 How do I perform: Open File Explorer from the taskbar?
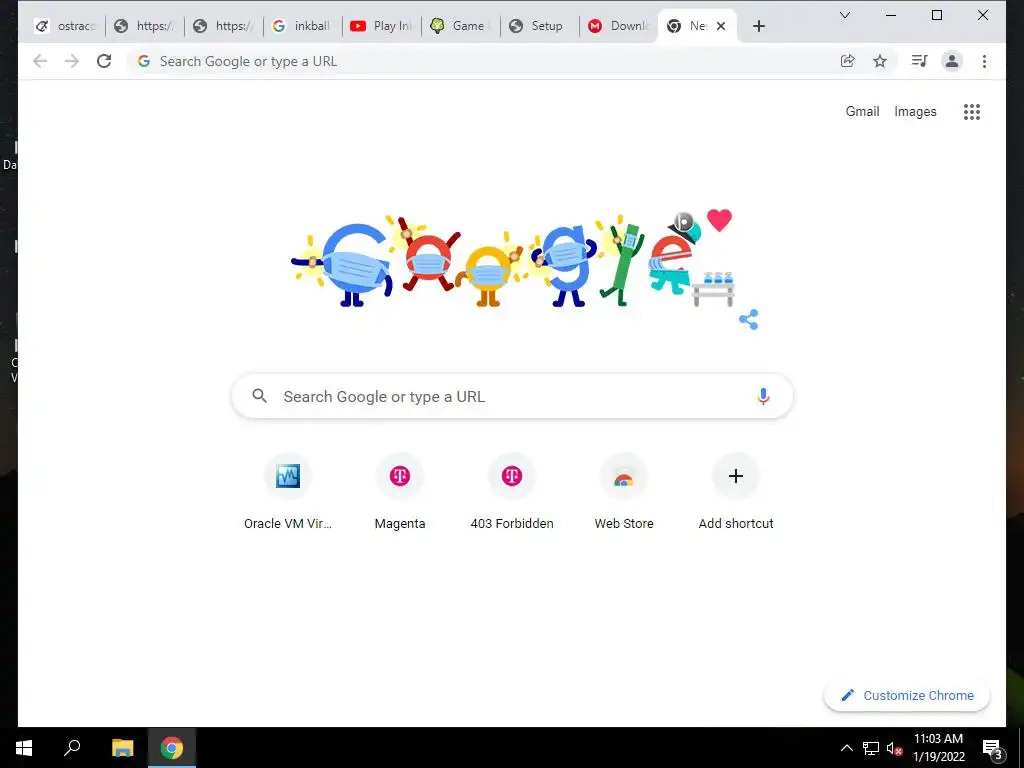pyautogui.click(x=122, y=748)
